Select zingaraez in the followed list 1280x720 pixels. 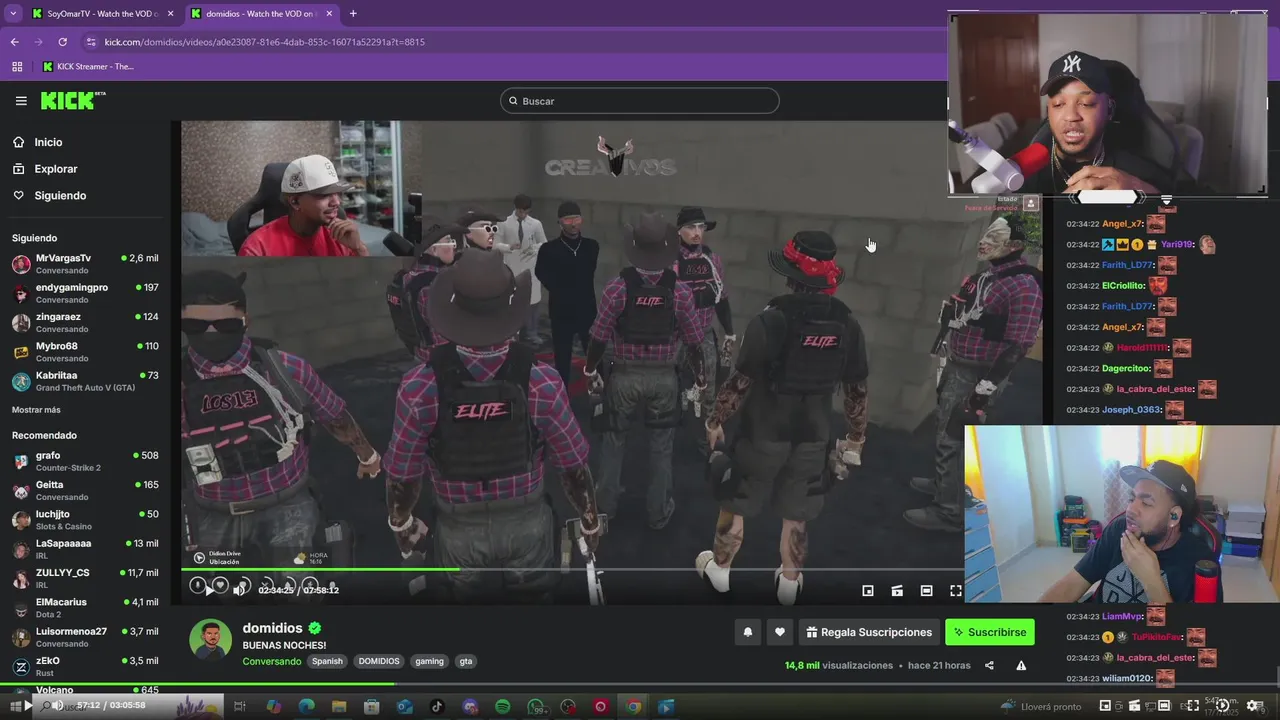(x=85, y=322)
